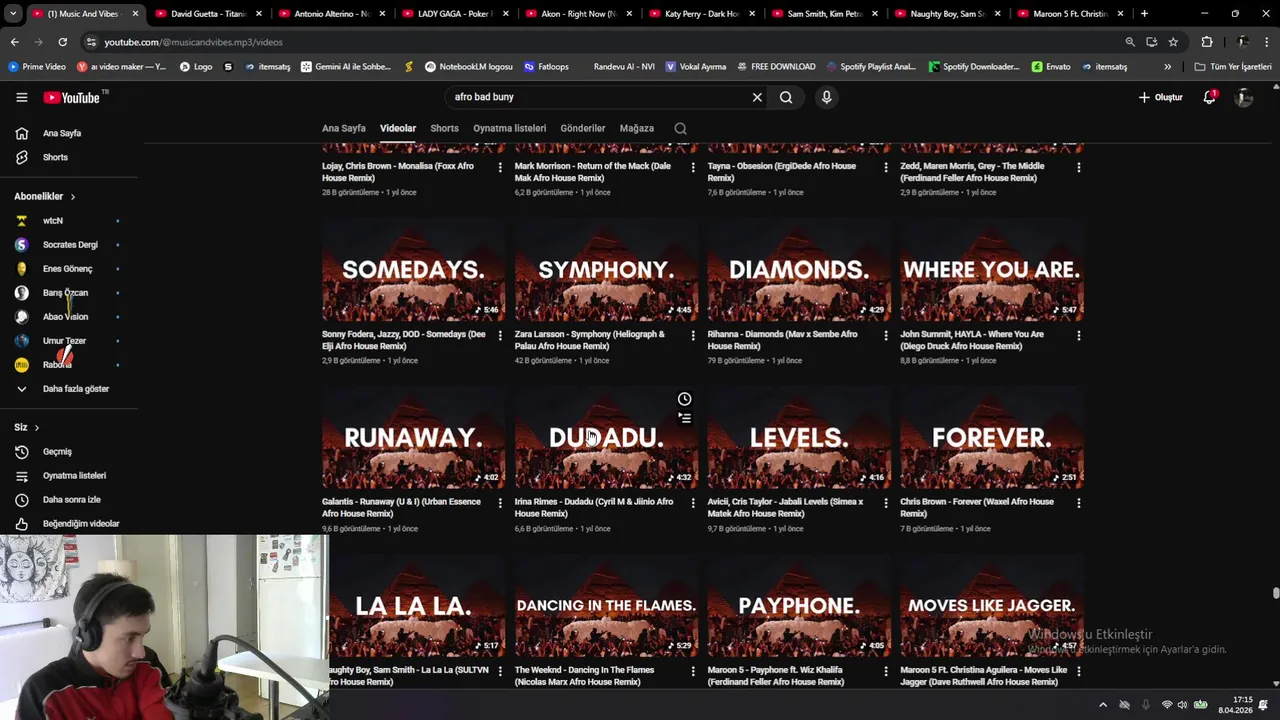This screenshot has width=1280, height=720.
Task: Open Socrates Dergi subscription
Action: 70,245
